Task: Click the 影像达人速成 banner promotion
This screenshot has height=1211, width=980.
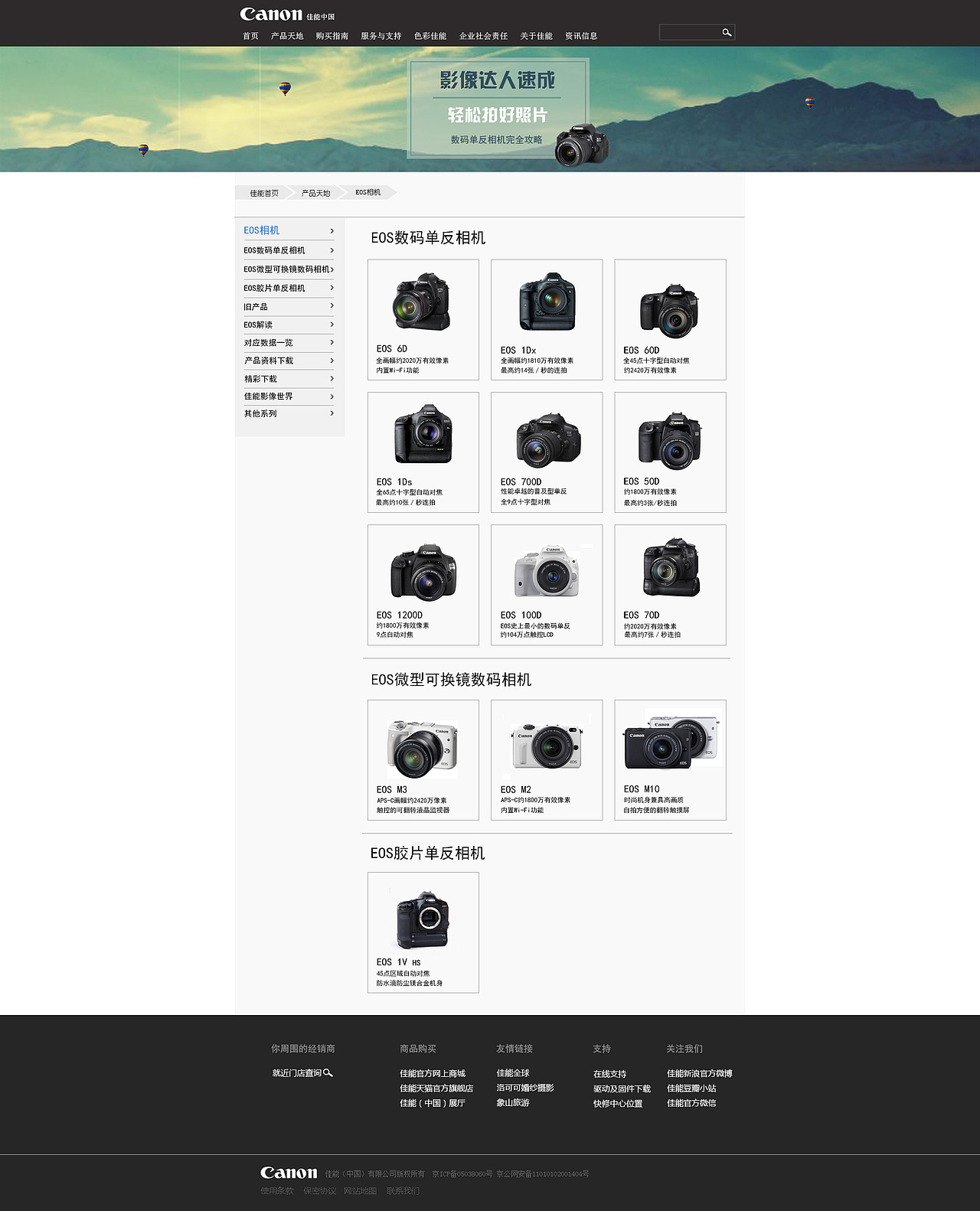Action: coord(498,109)
